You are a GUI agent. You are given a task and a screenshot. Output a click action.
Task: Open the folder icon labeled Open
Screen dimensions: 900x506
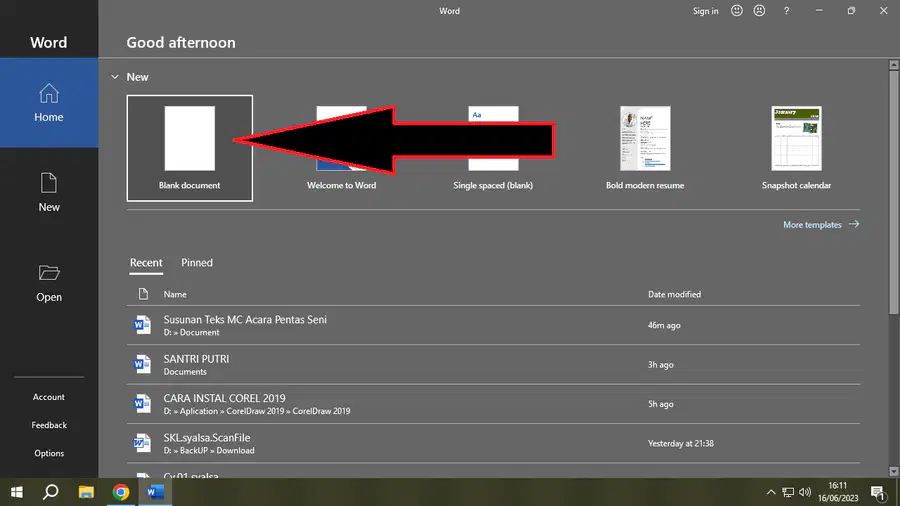[49, 273]
